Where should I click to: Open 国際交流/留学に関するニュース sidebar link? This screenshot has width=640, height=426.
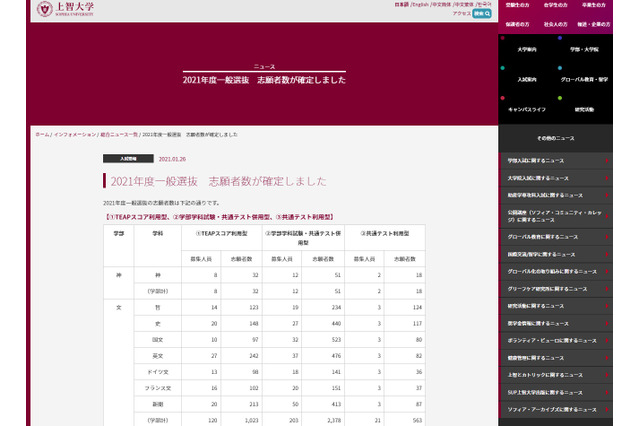click(556, 254)
